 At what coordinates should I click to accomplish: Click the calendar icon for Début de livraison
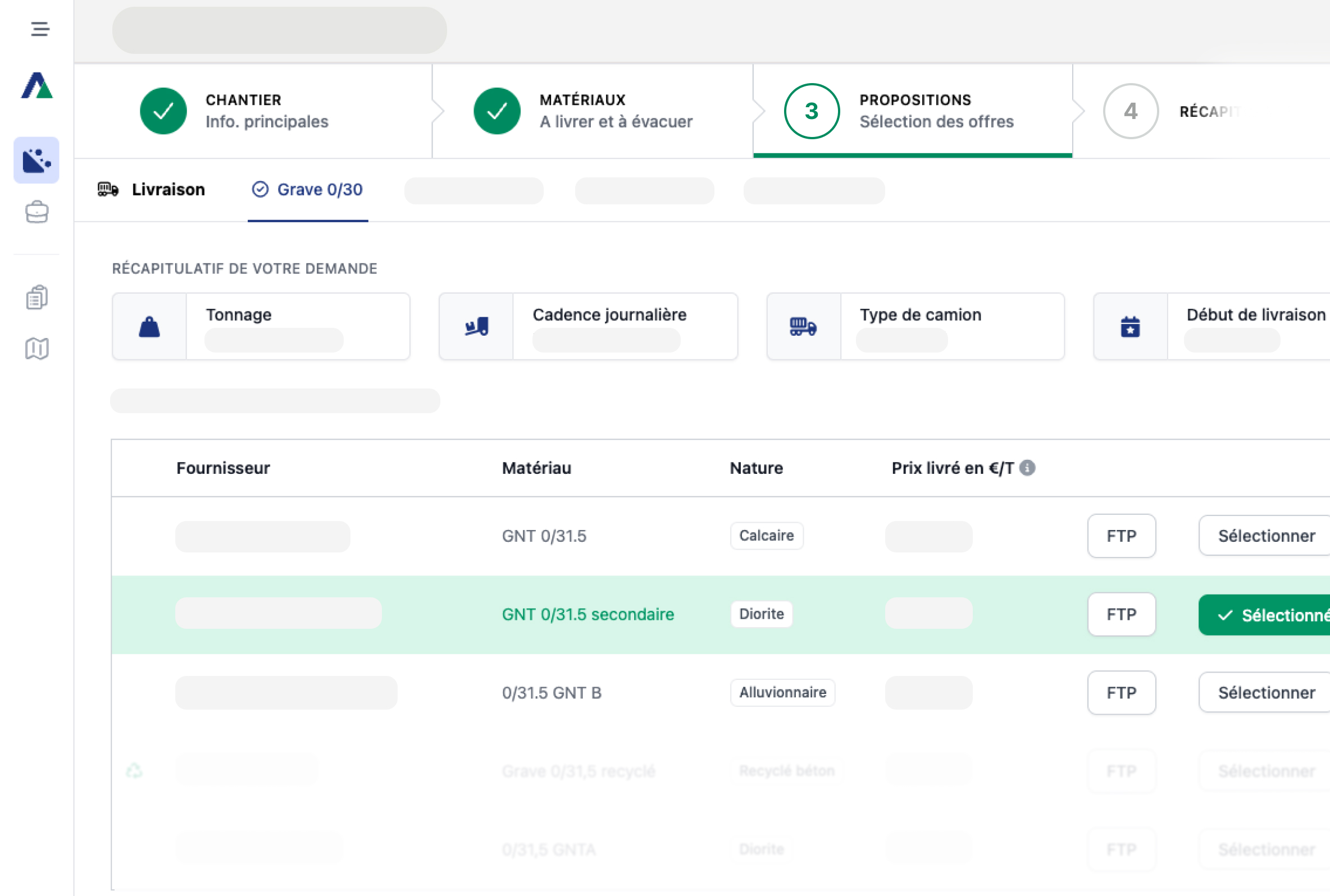[1130, 327]
